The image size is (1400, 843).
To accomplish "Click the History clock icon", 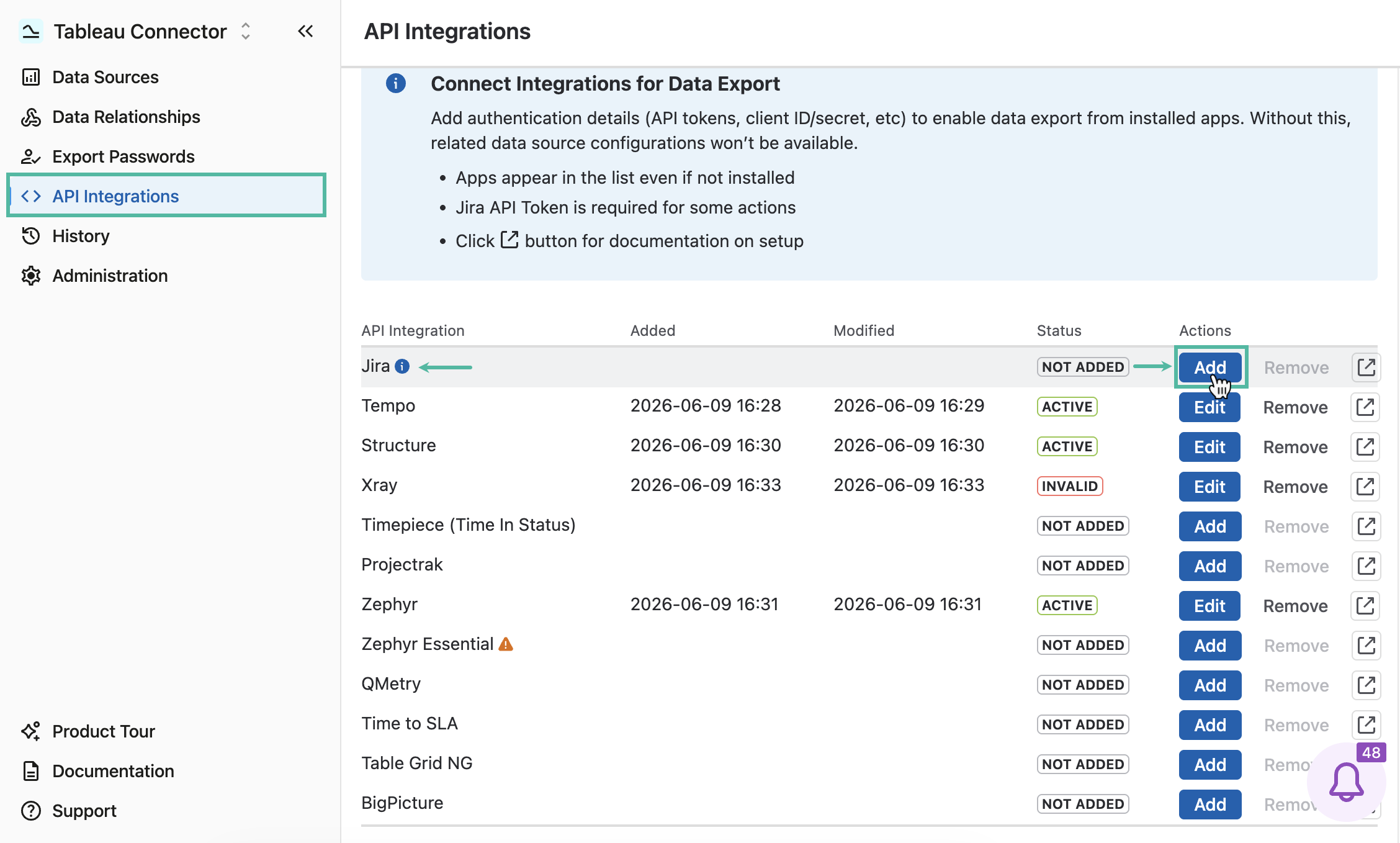I will coord(31,236).
